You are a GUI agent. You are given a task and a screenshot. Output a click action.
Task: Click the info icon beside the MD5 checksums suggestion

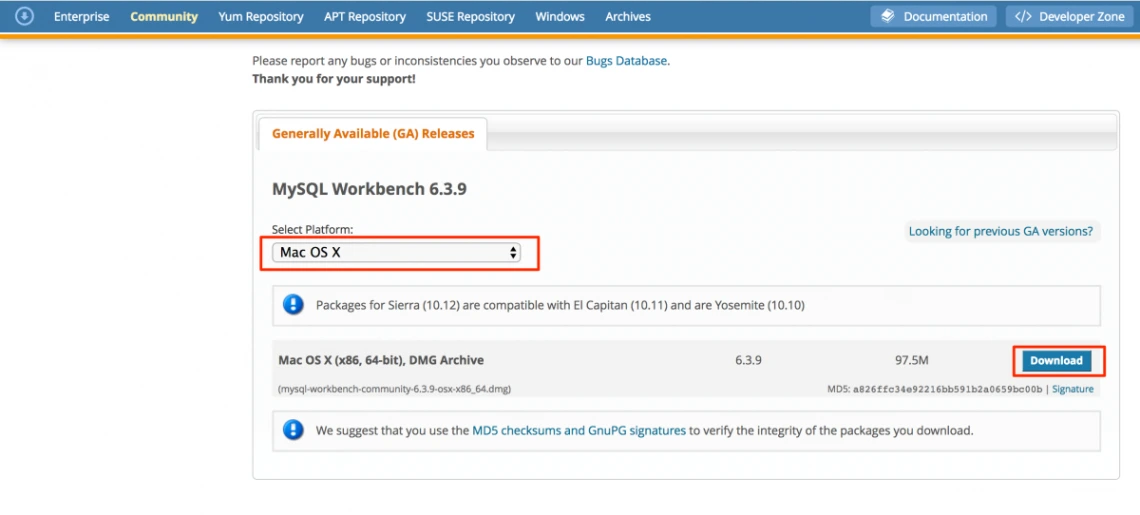point(293,430)
